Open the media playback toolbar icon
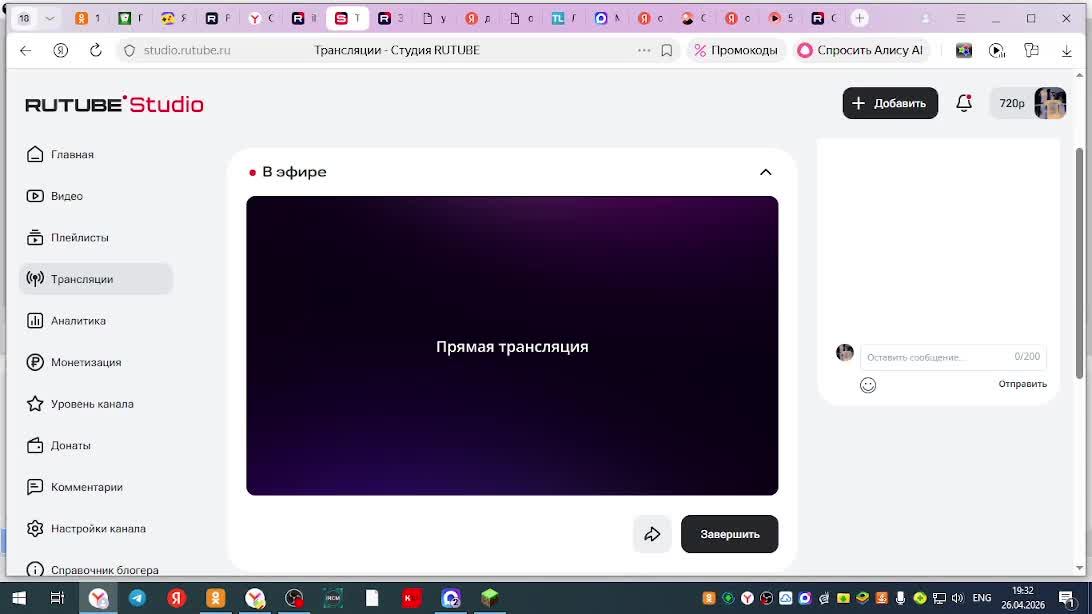1092x614 pixels. [x=997, y=50]
